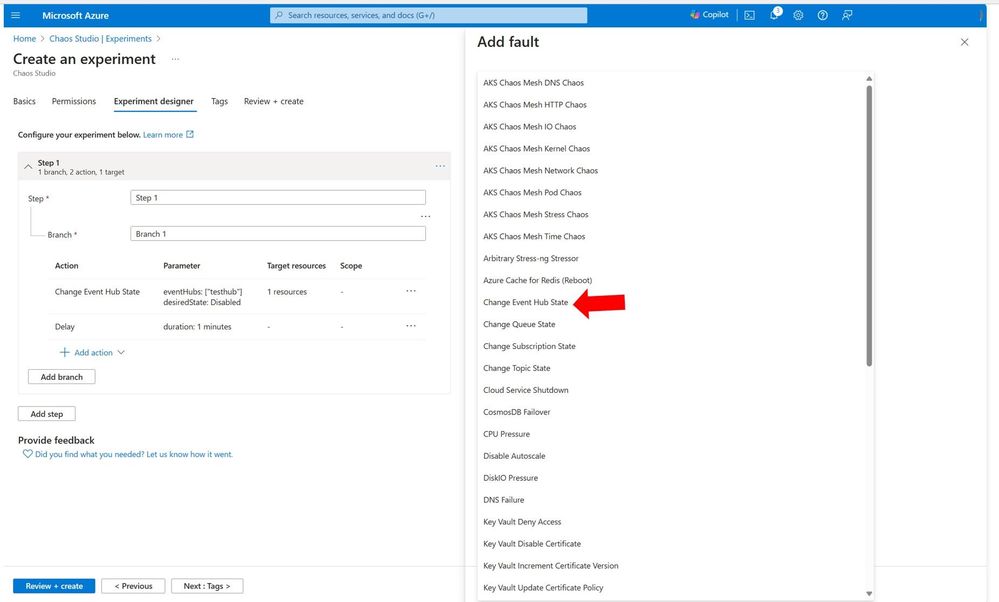Click the Previous button
The image size is (999, 602).
click(133, 586)
